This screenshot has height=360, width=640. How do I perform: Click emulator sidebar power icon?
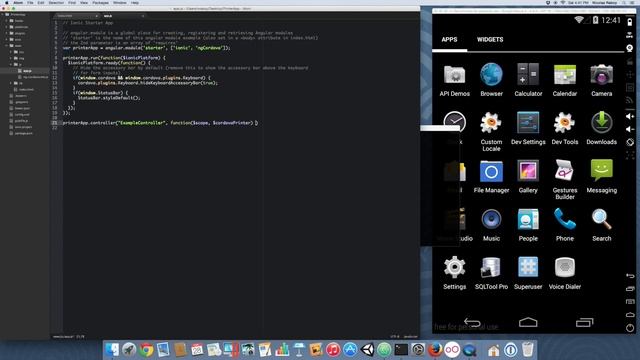point(630,328)
